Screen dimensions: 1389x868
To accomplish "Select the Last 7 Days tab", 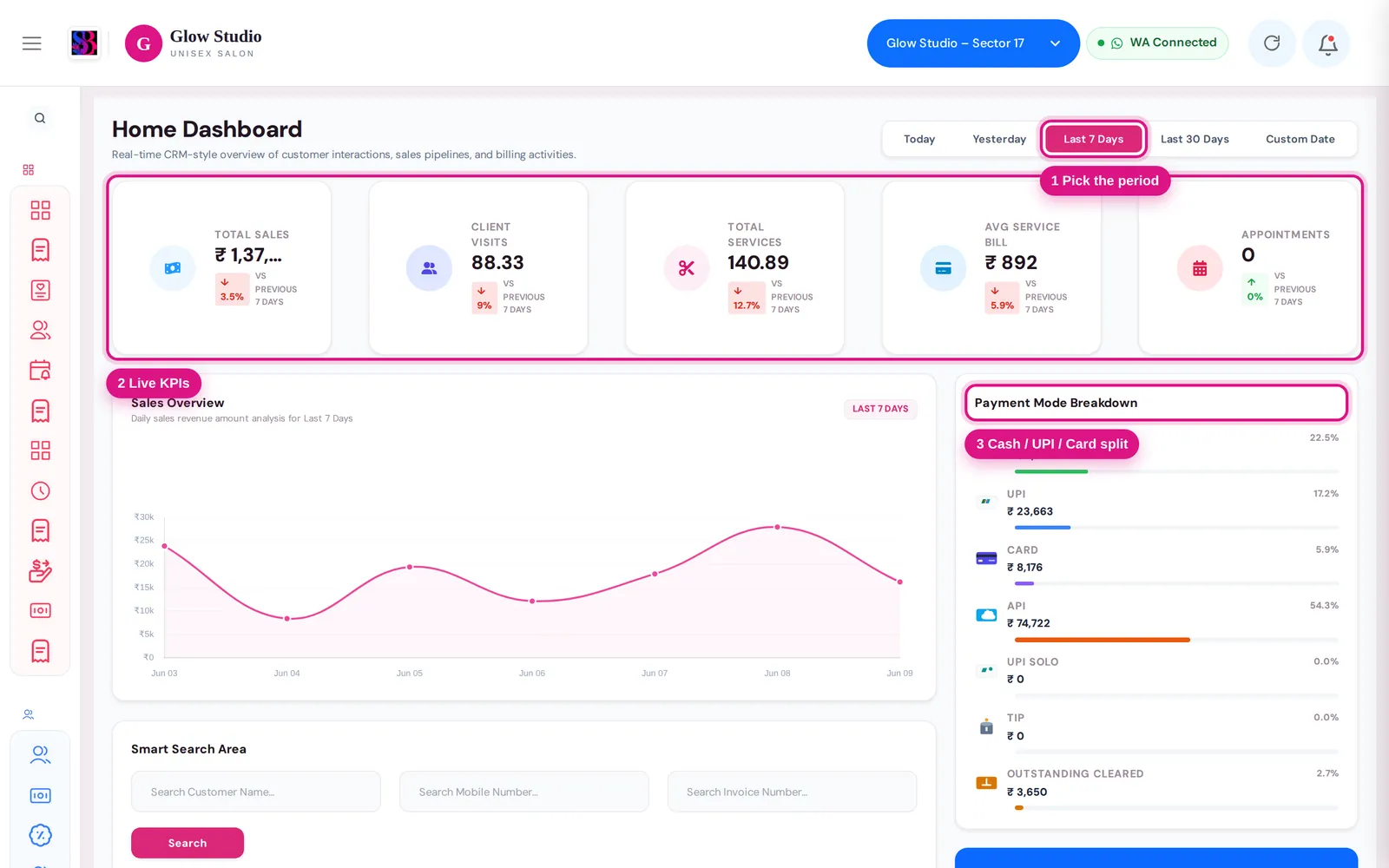I will 1094,139.
